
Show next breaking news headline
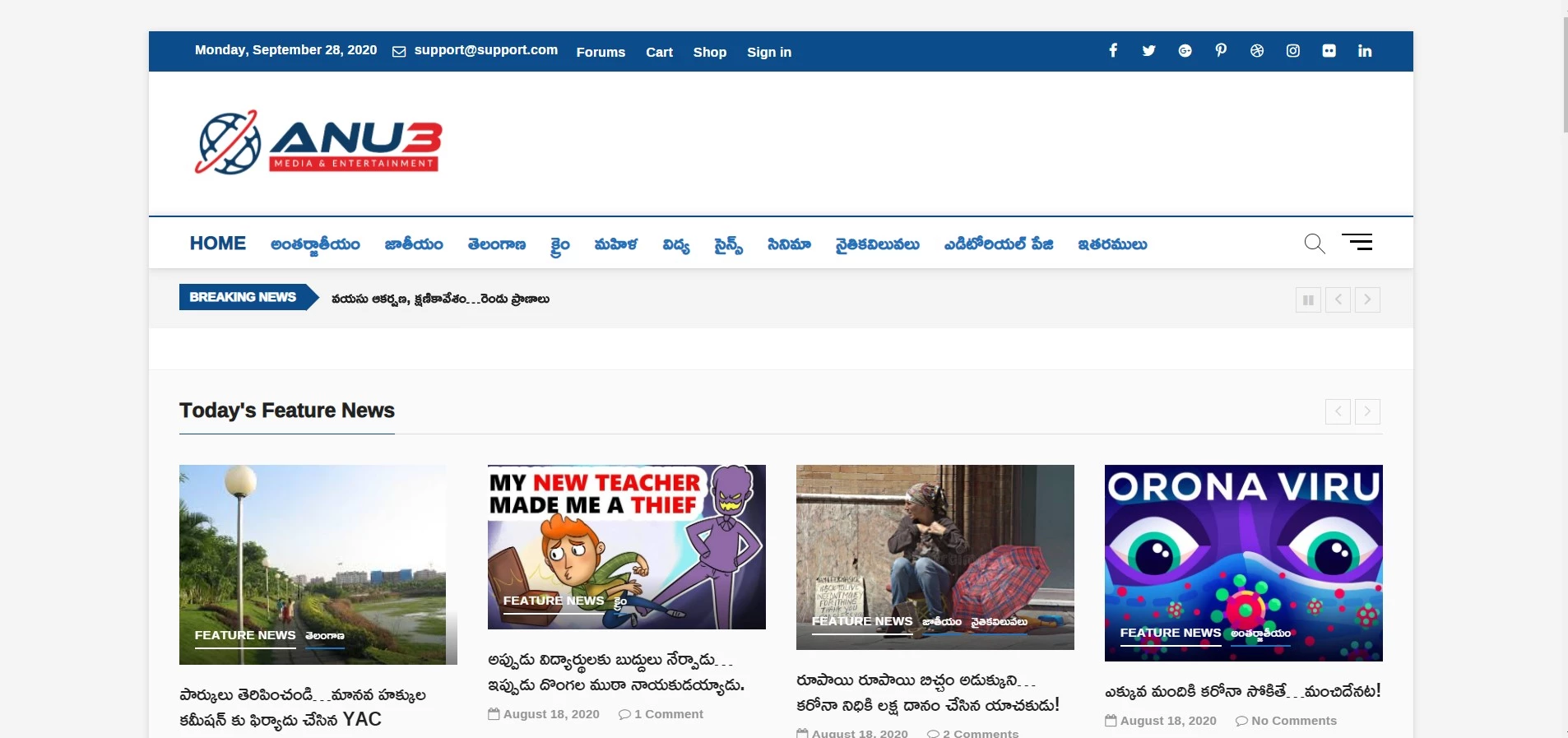point(1367,299)
